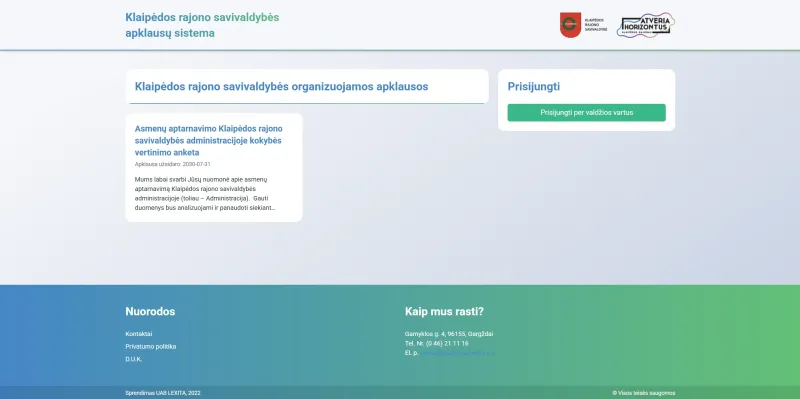Click the survey closing date 2030-07-31

click(196, 164)
